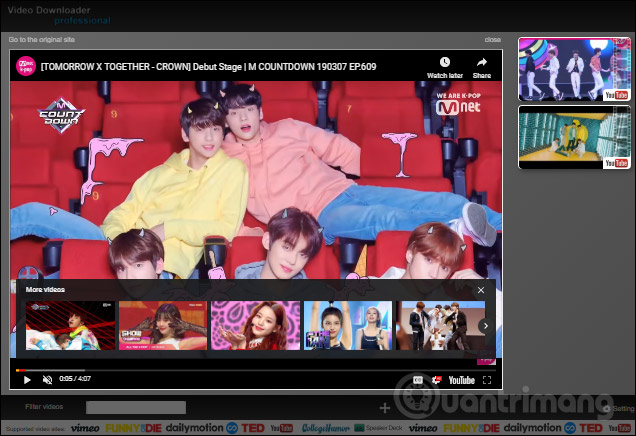Image resolution: width=636 pixels, height=436 pixels.
Task: Click the Watch later clock icon
Action: coord(445,62)
